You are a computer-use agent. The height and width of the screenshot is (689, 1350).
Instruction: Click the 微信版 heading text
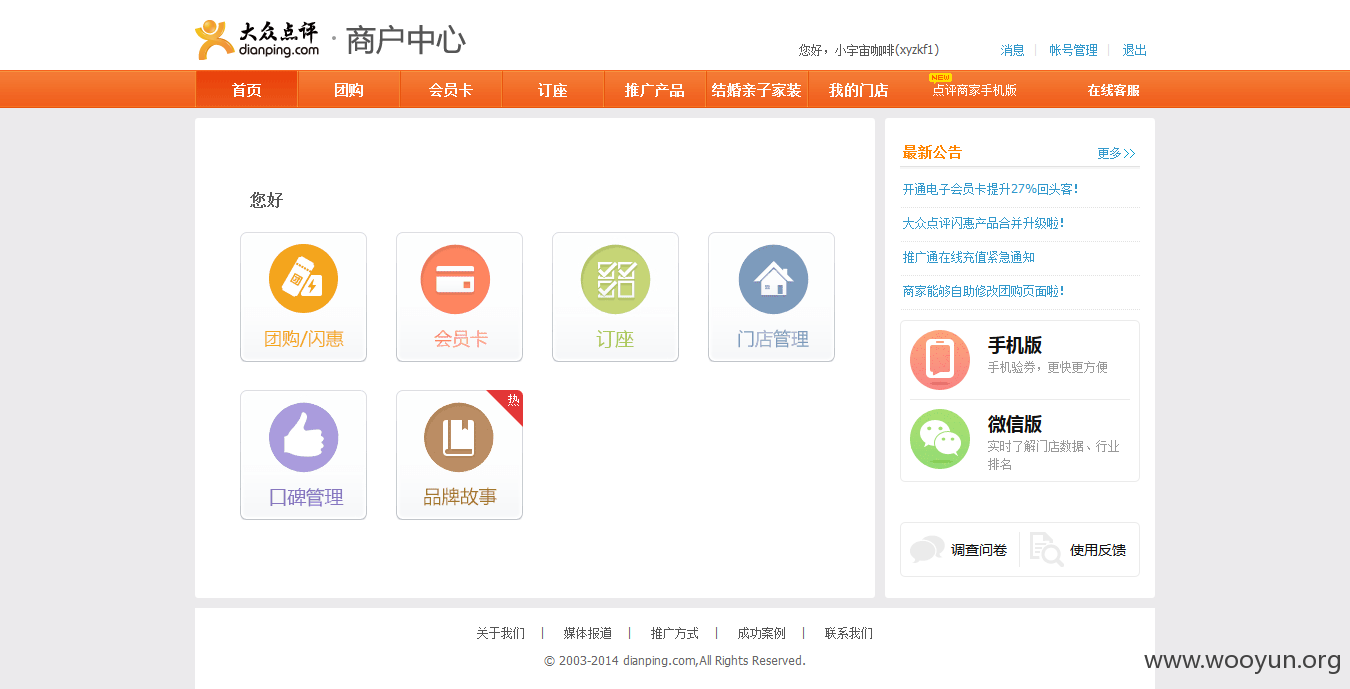point(1015,424)
